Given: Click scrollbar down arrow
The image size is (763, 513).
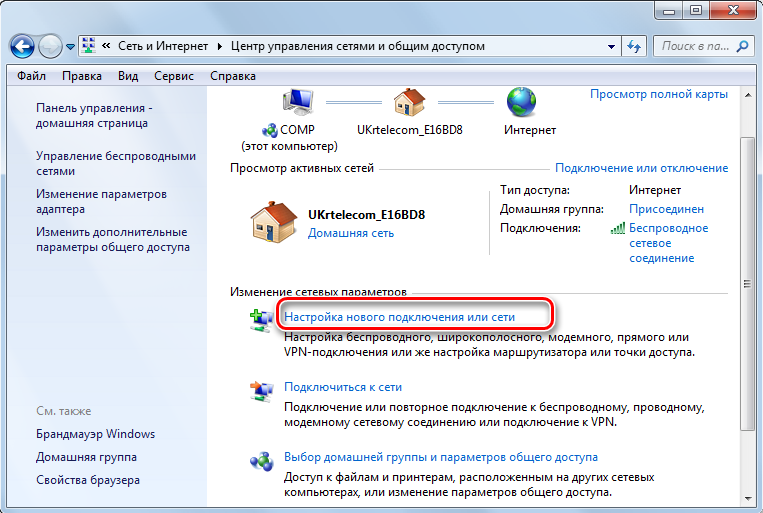Looking at the screenshot, I should 747,498.
